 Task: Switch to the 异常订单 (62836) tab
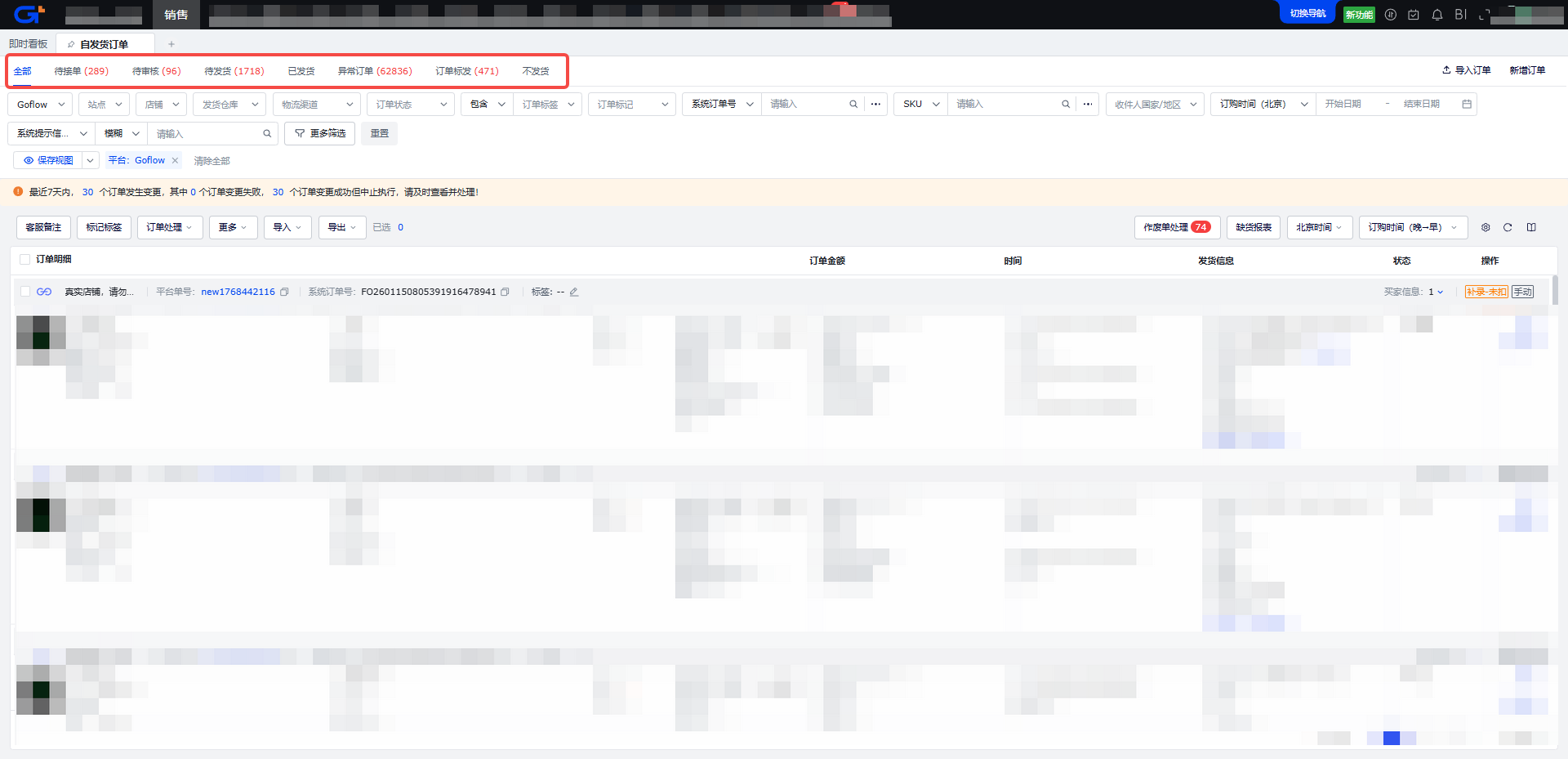[x=375, y=71]
